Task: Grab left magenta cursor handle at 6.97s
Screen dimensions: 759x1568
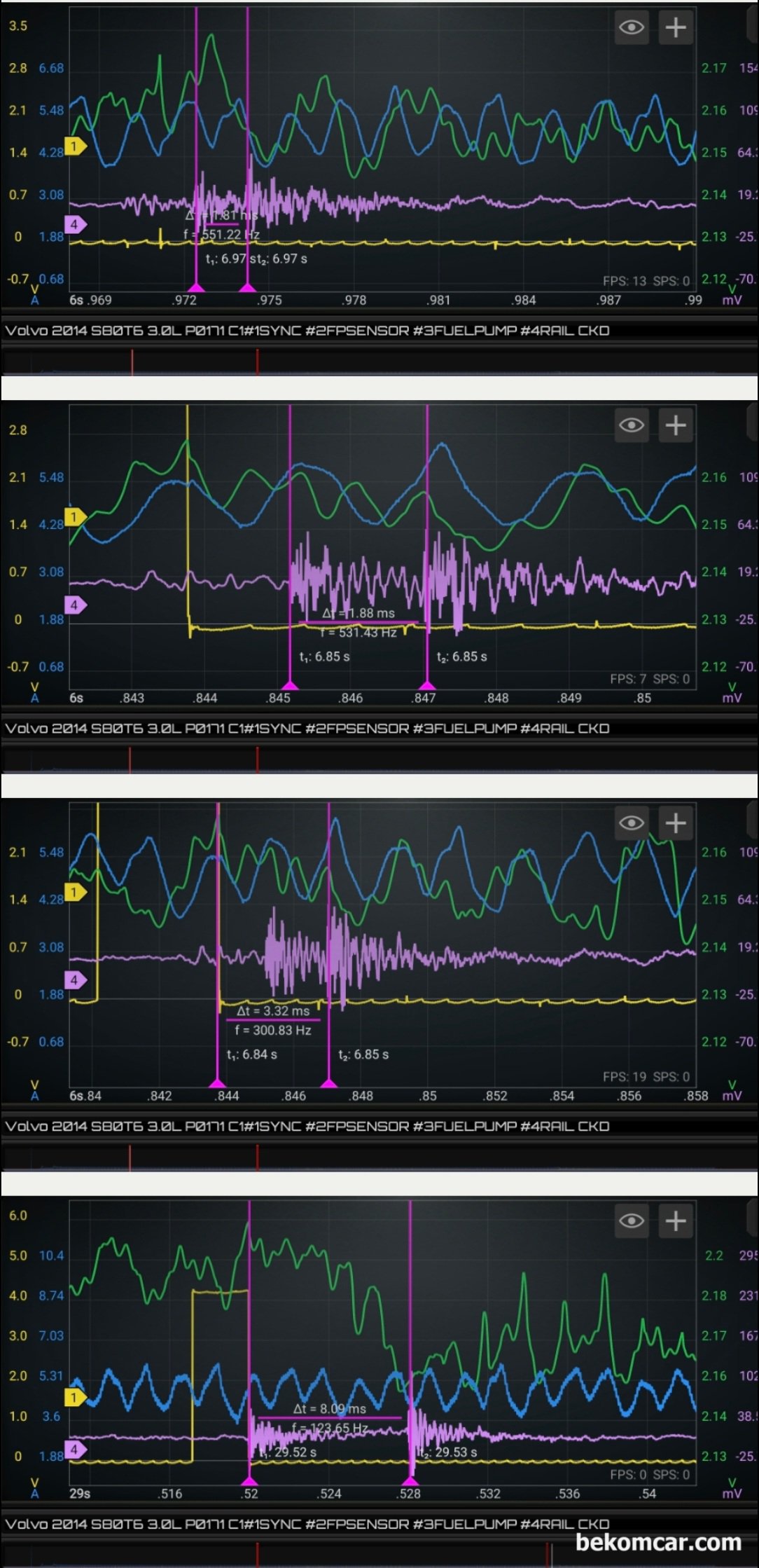Action: [196, 287]
